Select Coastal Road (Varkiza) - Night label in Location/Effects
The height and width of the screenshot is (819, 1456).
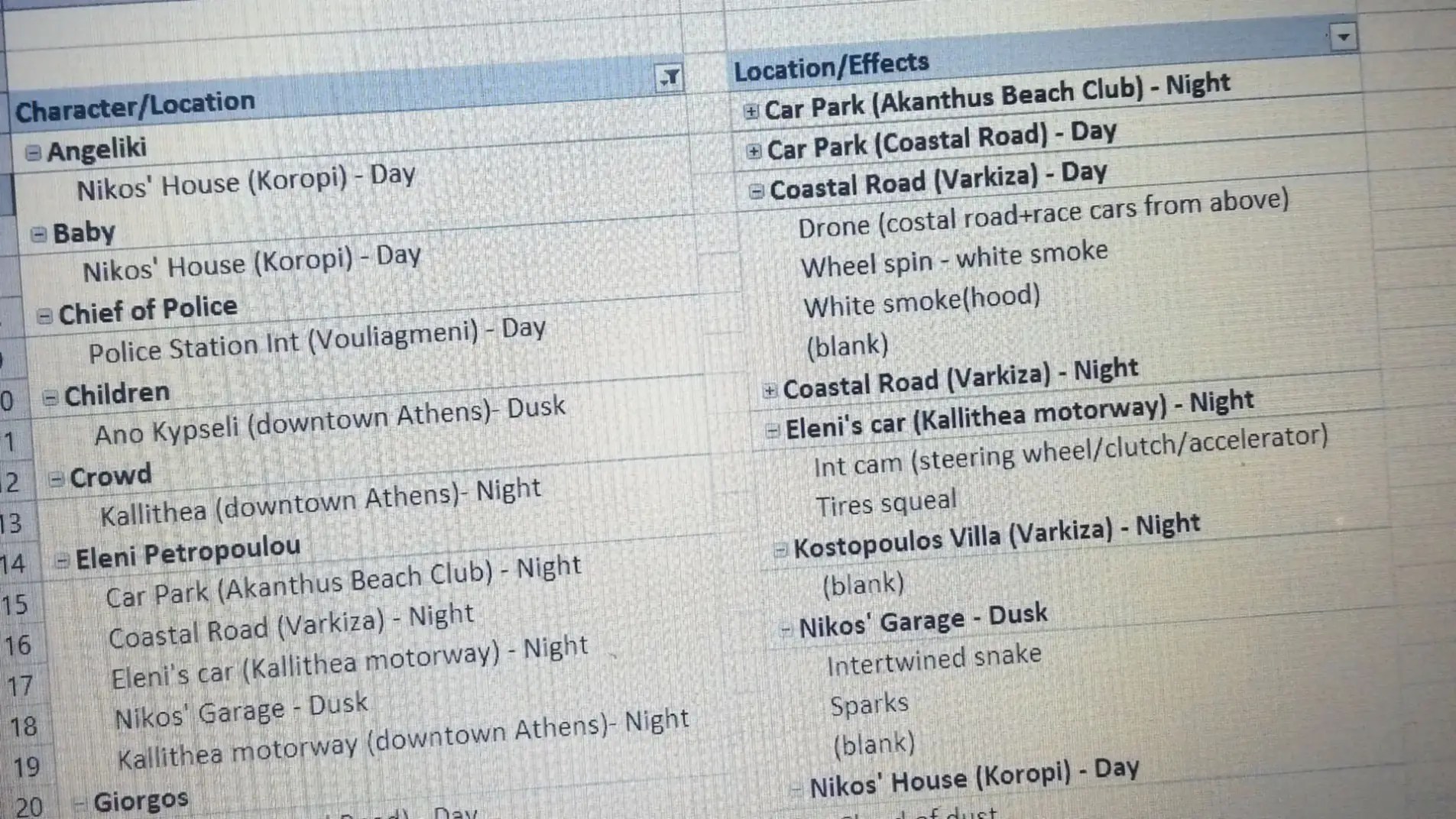(x=961, y=379)
